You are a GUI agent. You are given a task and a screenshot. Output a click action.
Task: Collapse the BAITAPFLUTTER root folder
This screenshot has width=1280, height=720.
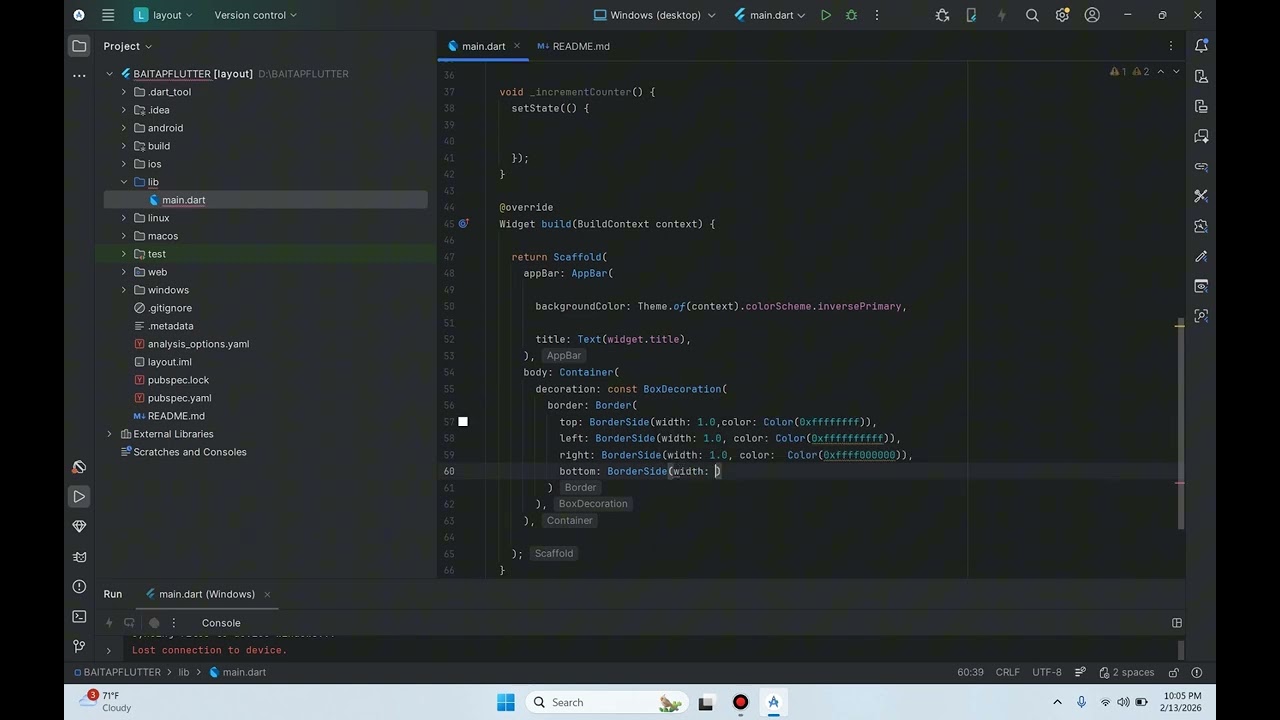[110, 74]
